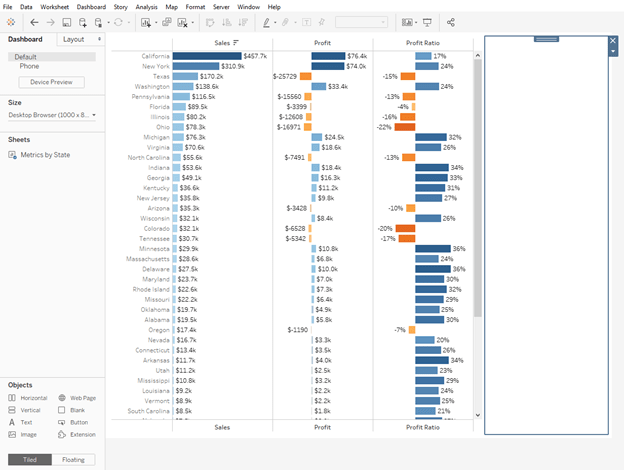Click the Share icon in toolbar
This screenshot has height=470, width=624.
tap(451, 22)
